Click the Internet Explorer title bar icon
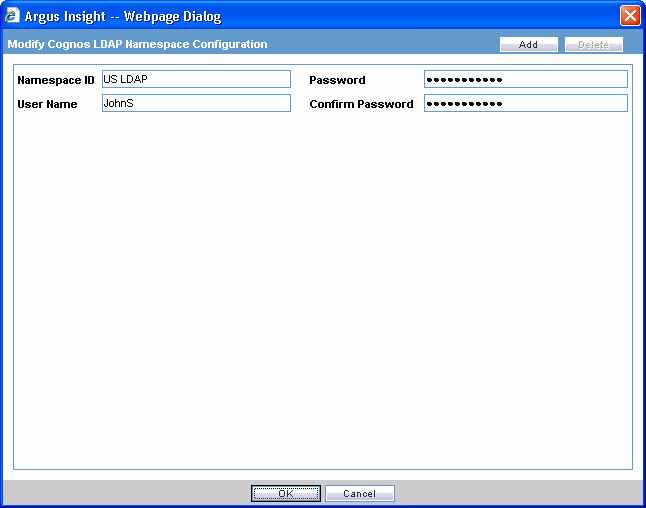The width and height of the screenshot is (646, 508). (12, 16)
